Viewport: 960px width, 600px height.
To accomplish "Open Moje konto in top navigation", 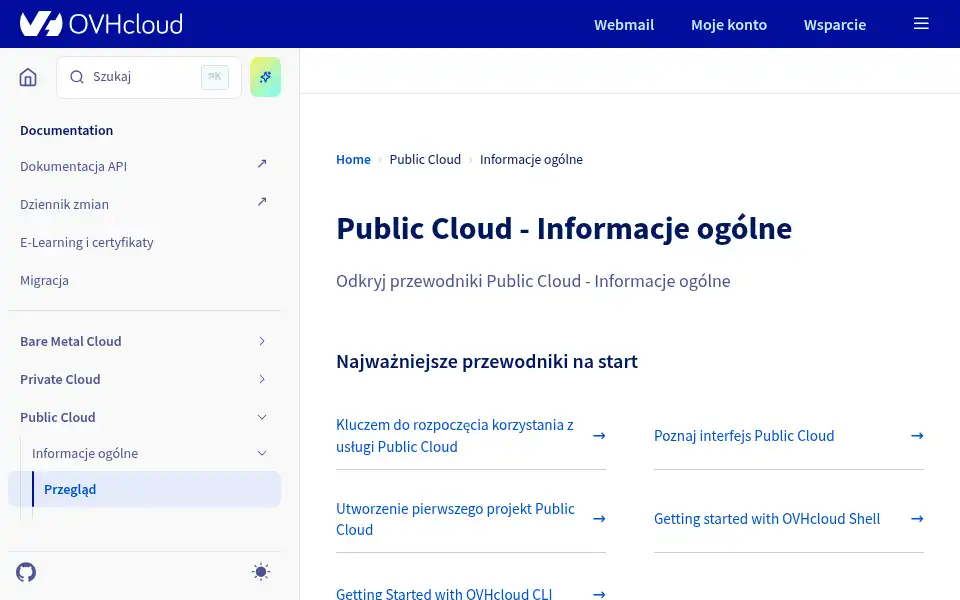I will 729,24.
